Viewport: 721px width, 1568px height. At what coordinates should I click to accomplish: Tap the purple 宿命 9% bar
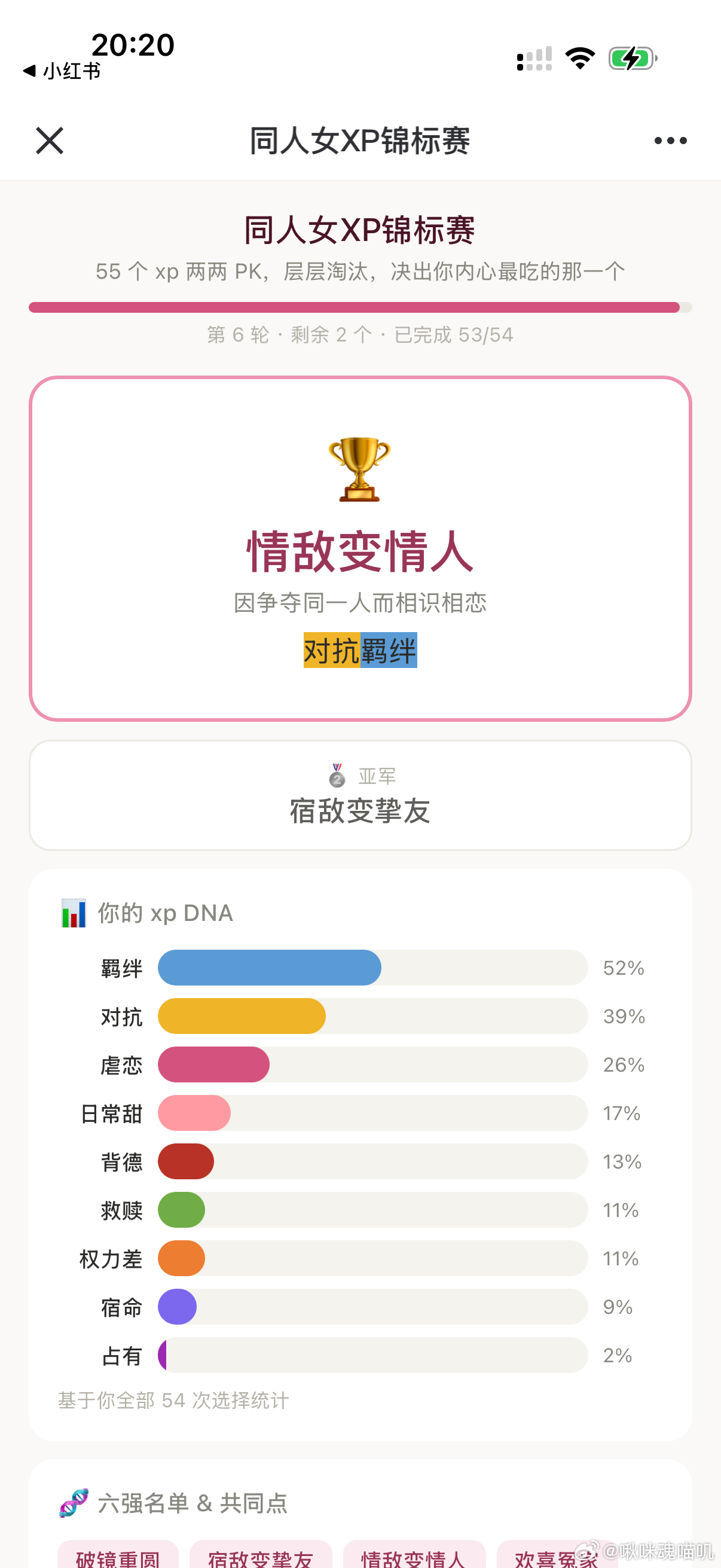tap(177, 1306)
